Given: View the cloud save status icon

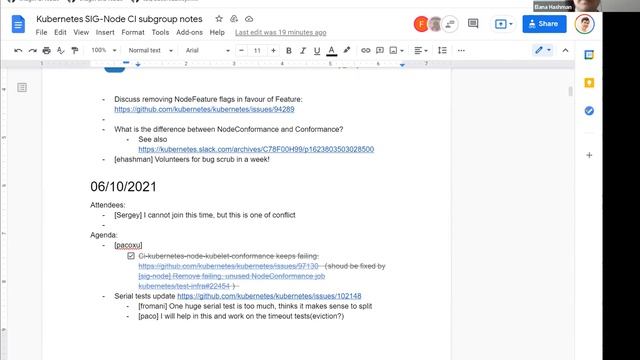Looking at the screenshot, I should tap(249, 19).
